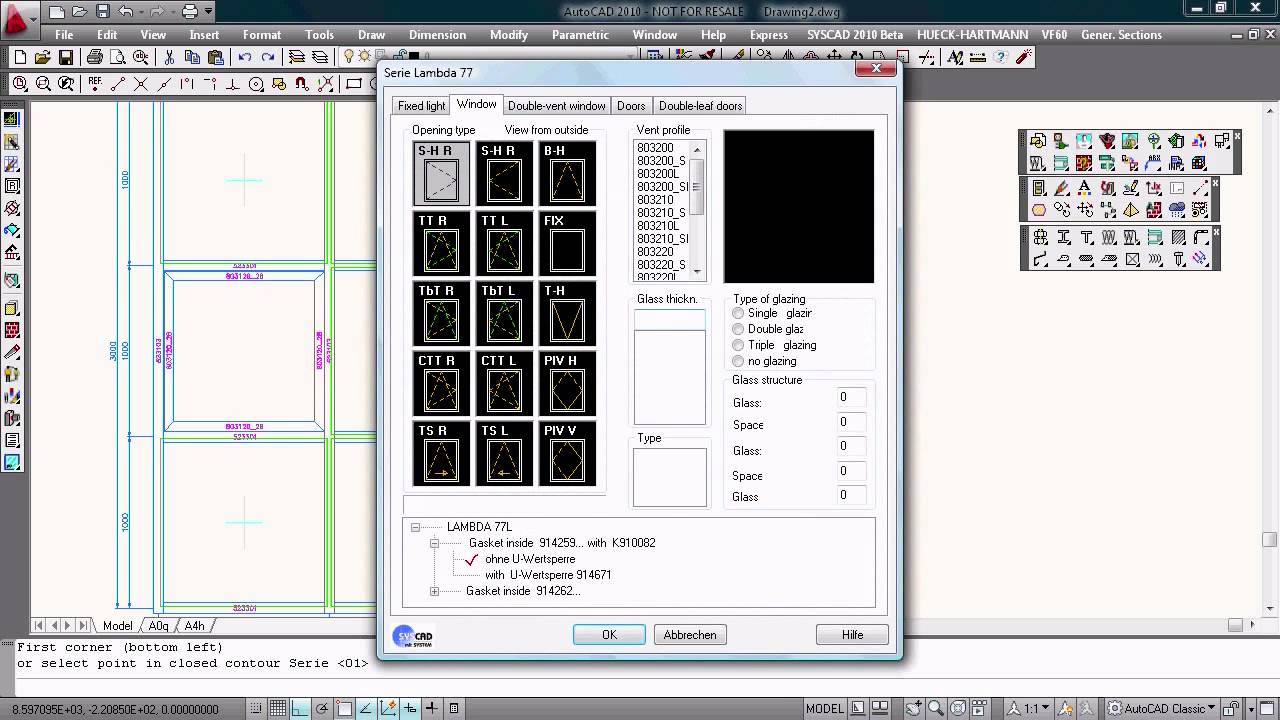The width and height of the screenshot is (1280, 720).
Task: Choose the B-H opening type
Action: click(567, 173)
